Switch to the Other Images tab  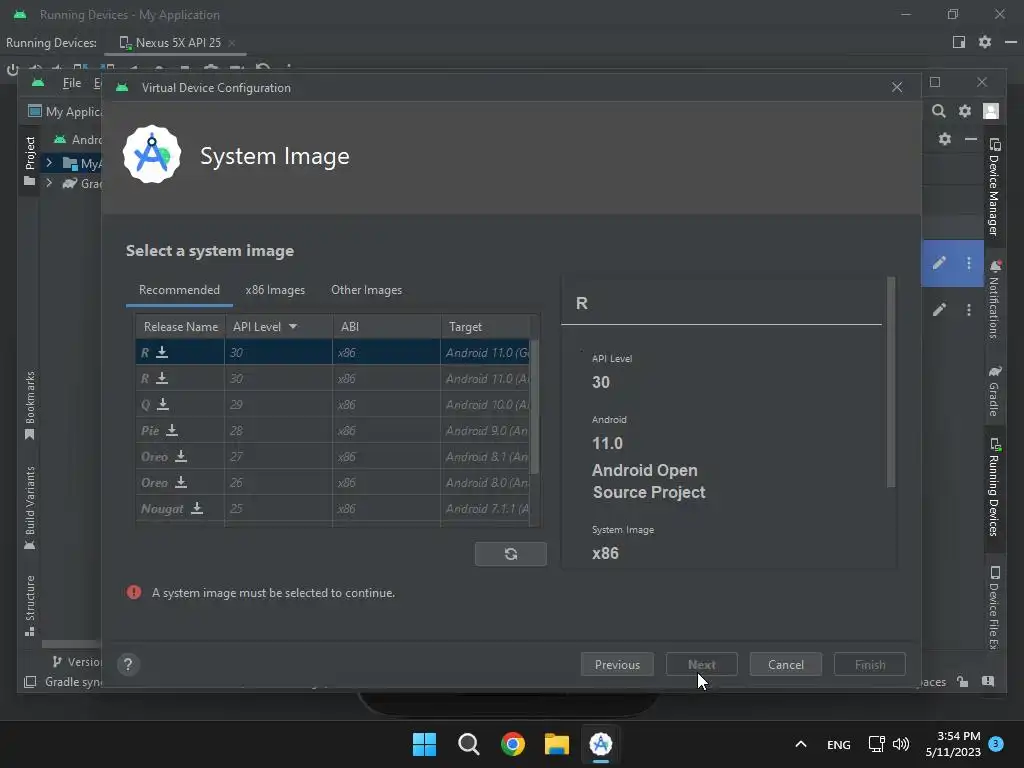366,290
